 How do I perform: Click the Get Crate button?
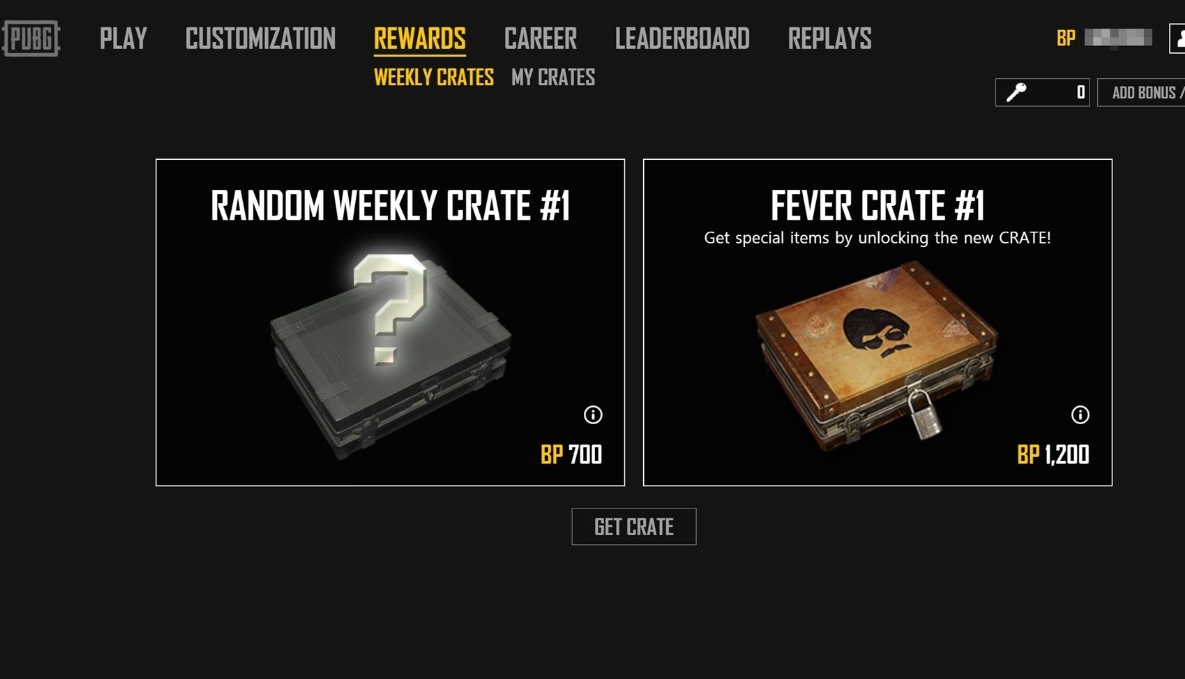pos(634,526)
